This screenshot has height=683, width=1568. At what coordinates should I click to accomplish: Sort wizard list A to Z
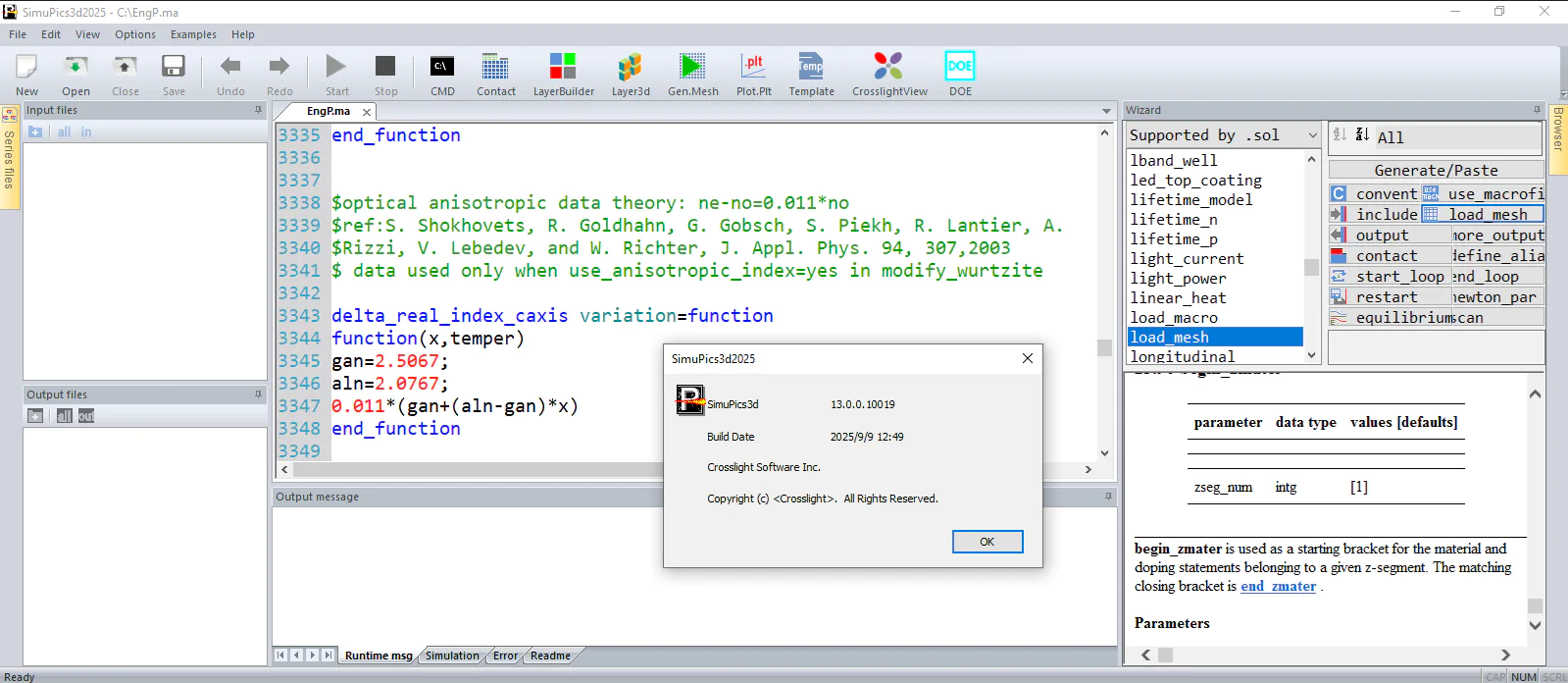1340,134
